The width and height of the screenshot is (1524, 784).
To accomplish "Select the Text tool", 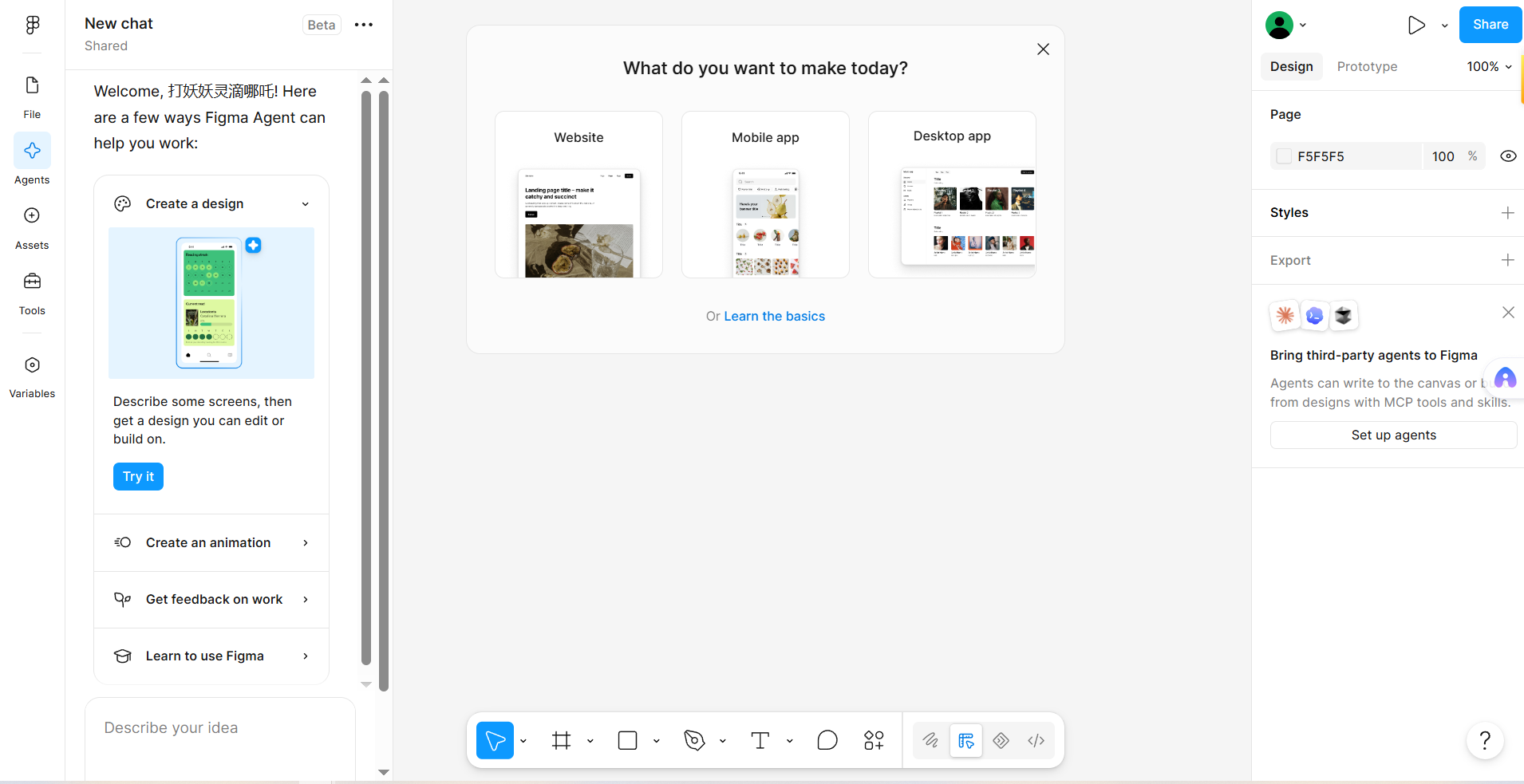I will click(760, 741).
